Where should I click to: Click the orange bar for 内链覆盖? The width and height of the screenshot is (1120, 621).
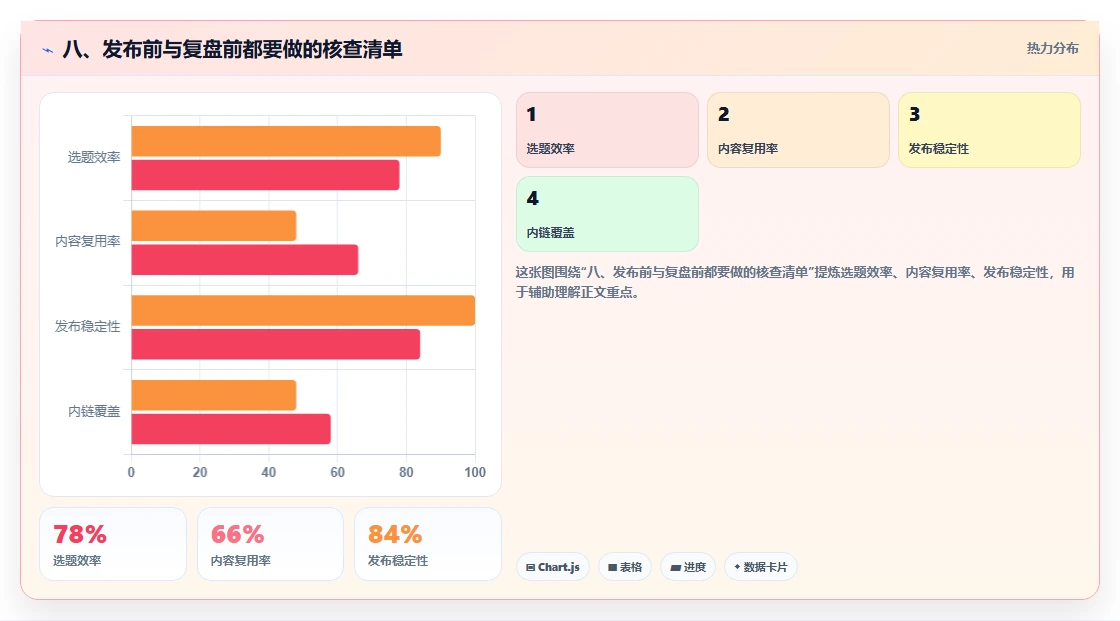pyautogui.click(x=214, y=395)
